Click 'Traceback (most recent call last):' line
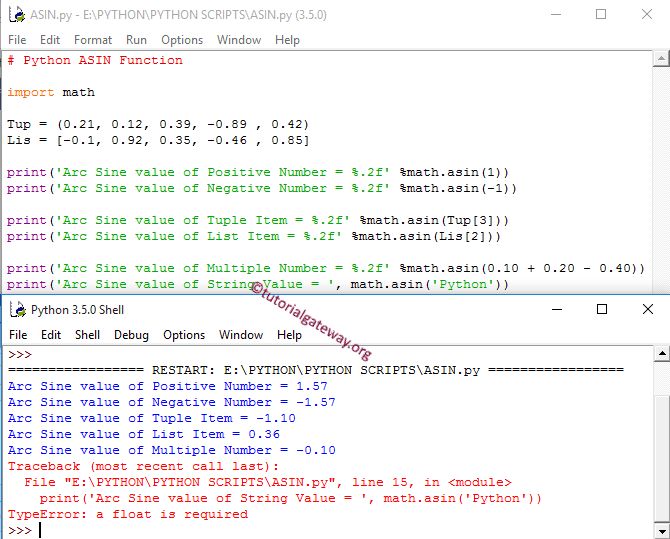This screenshot has height=539, width=670. tap(143, 466)
